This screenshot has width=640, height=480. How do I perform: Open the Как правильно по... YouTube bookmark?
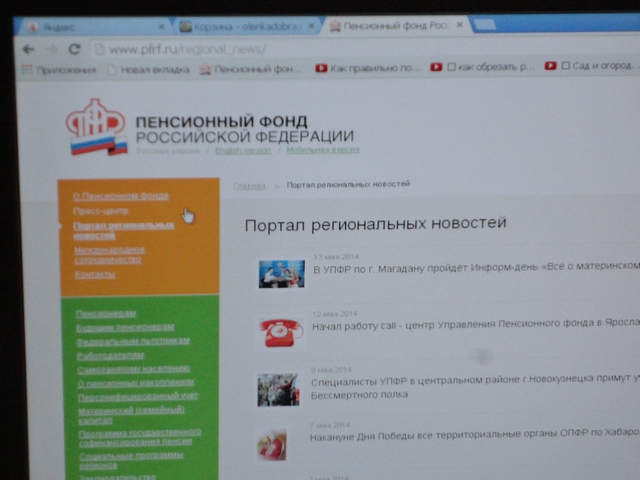367,67
